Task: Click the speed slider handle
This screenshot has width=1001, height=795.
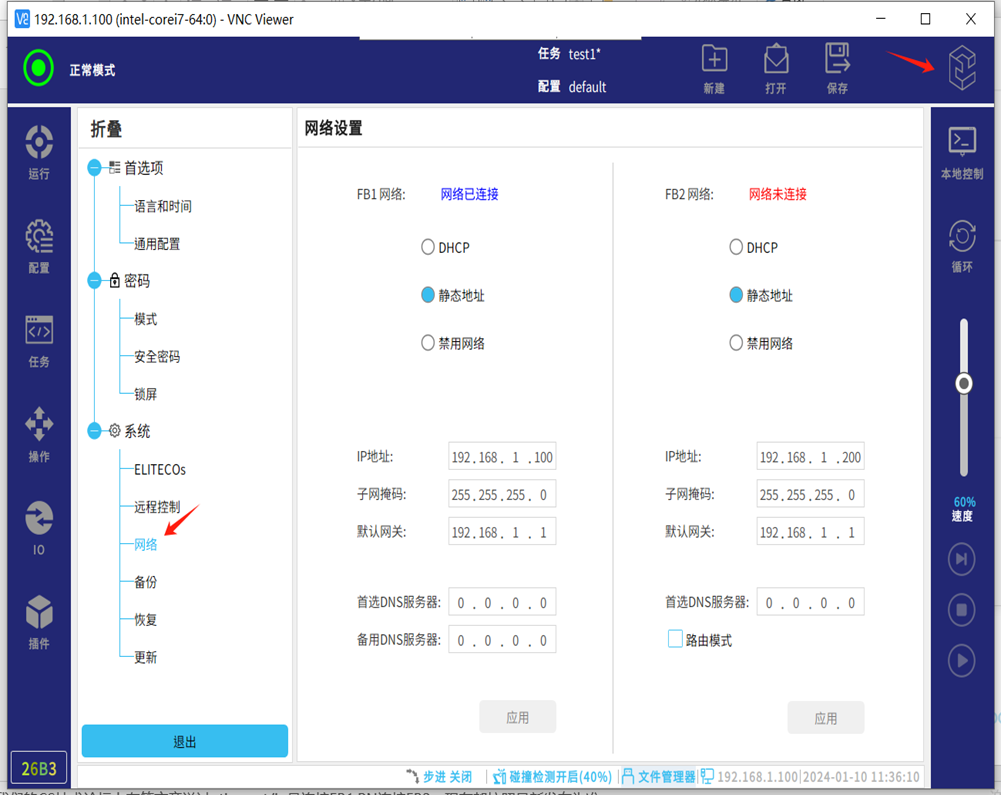Action: coord(963,384)
